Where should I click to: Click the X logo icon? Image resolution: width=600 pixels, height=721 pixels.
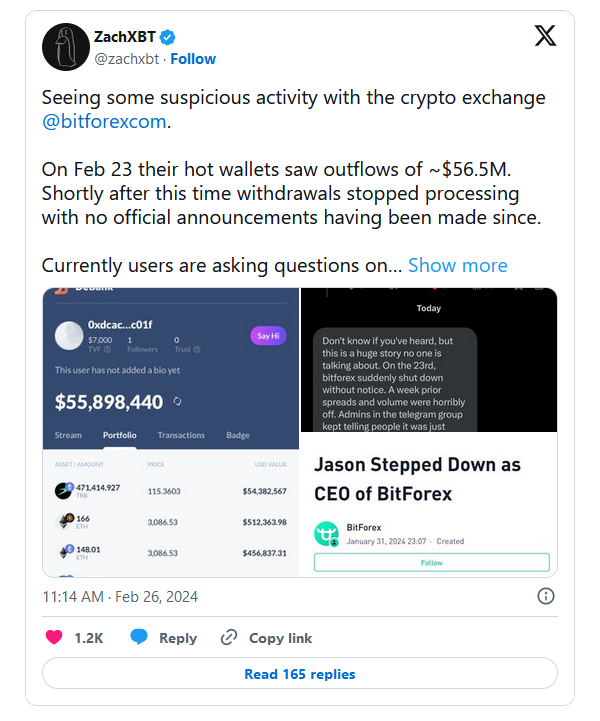[545, 36]
